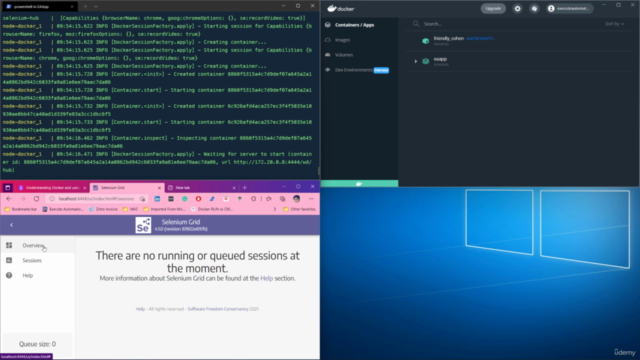Image resolution: width=640 pixels, height=360 pixels.
Task: Click the friendly_cohen container icon
Action: pos(426,40)
